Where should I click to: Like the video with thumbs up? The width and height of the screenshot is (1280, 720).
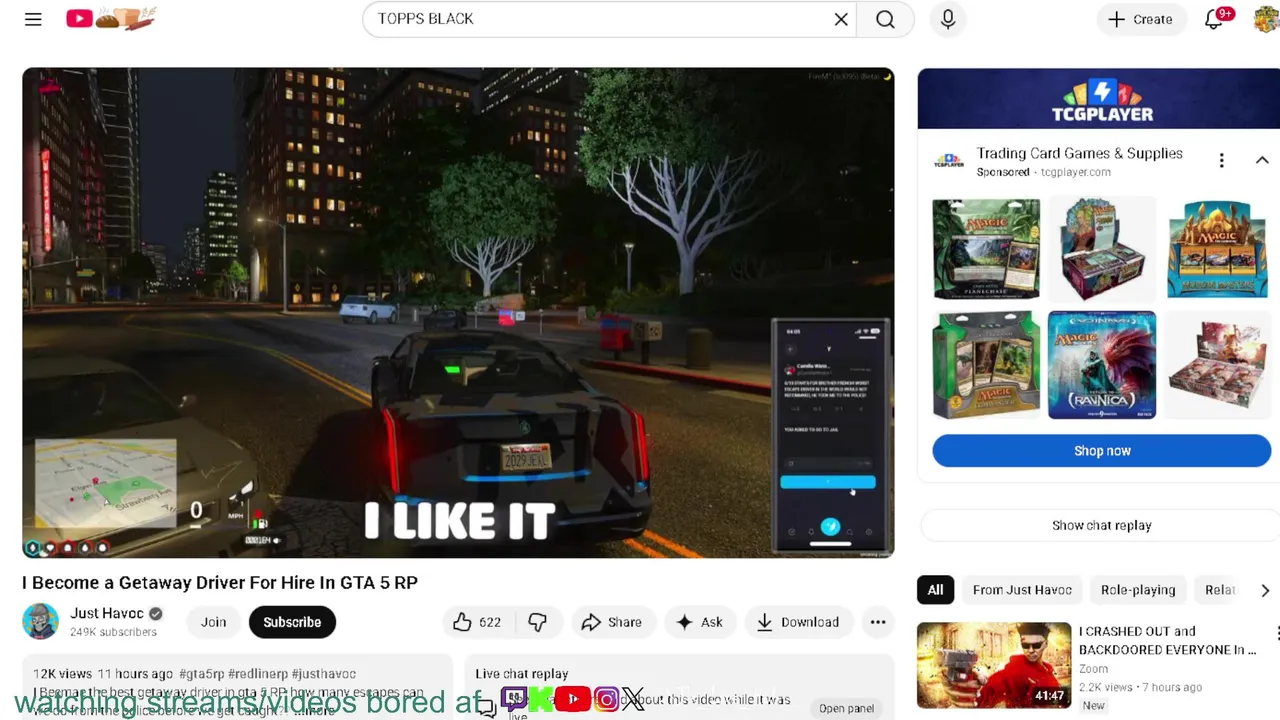coord(477,622)
